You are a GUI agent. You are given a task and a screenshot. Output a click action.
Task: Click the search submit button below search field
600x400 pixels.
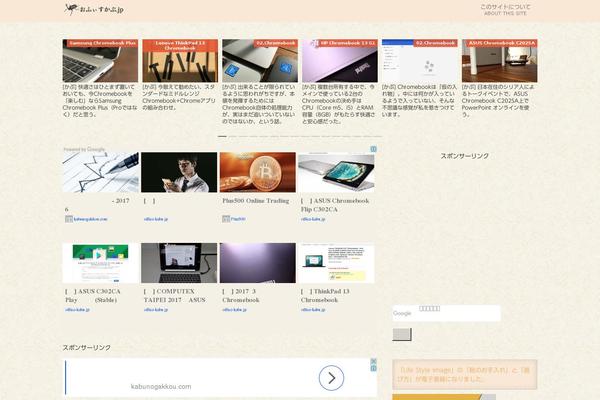402,334
